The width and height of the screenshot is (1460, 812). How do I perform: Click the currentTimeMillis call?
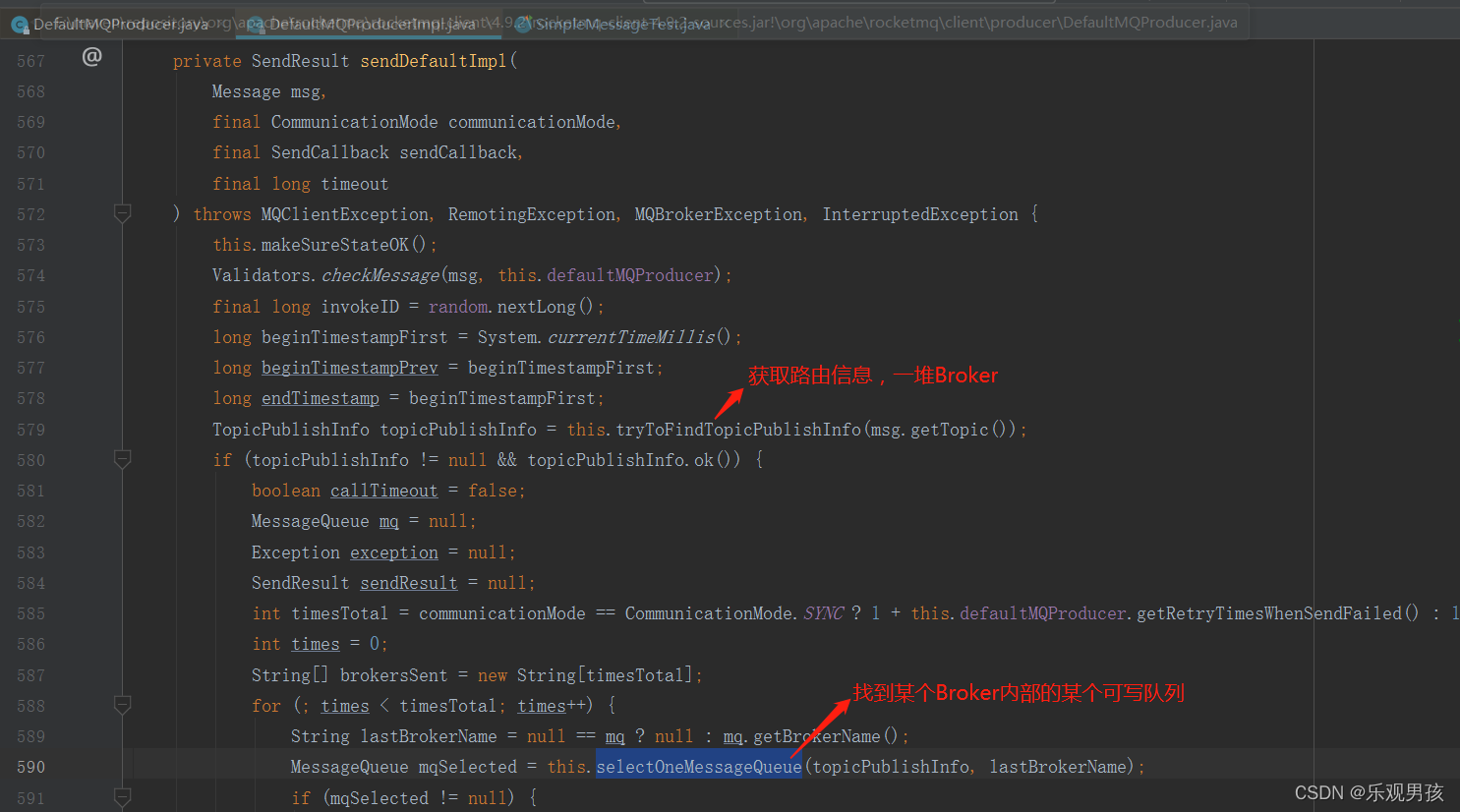point(631,337)
